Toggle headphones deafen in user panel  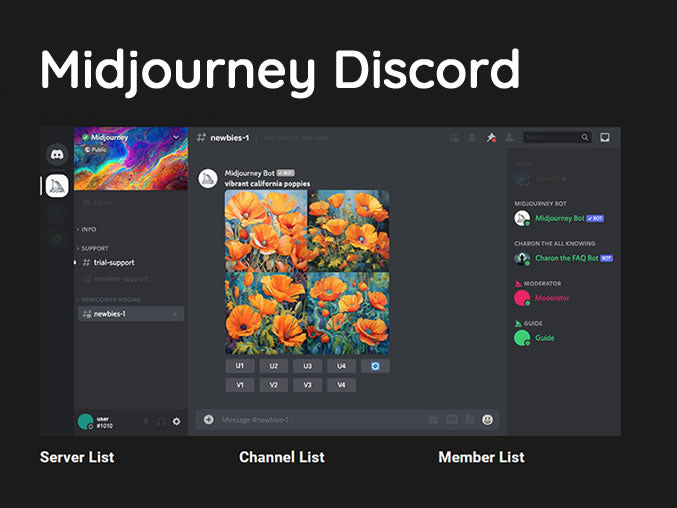point(161,421)
